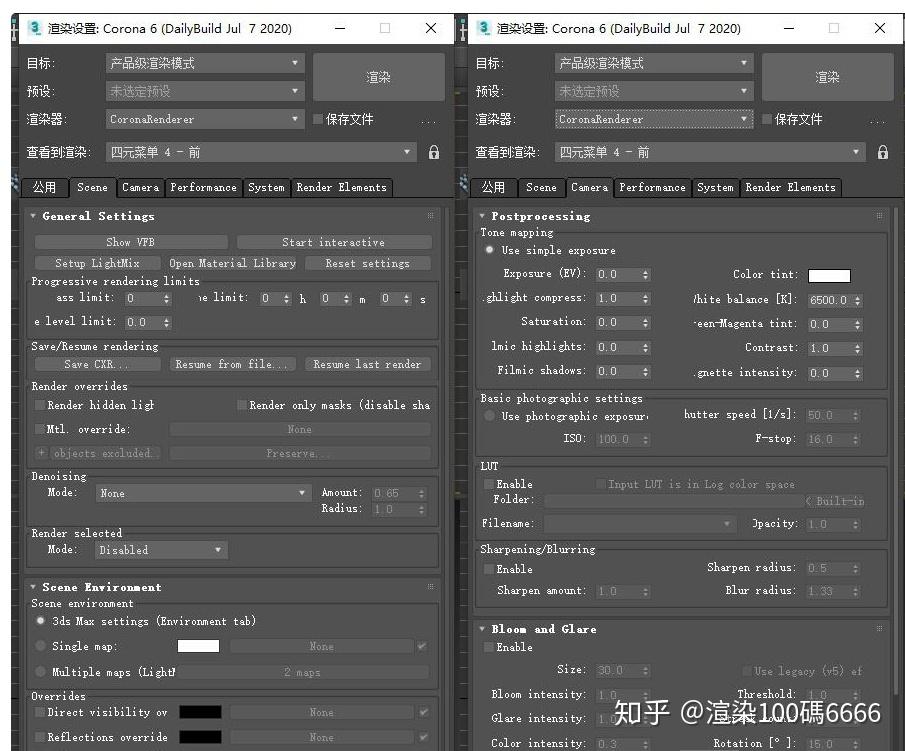
Task: Click the plus icon beside objects excluded
Action: [x=42, y=453]
